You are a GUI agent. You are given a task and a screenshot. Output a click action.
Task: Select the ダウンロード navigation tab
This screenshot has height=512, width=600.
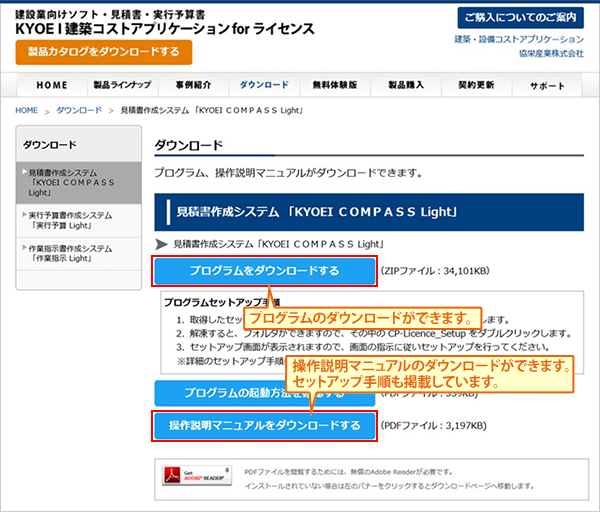[x=264, y=85]
